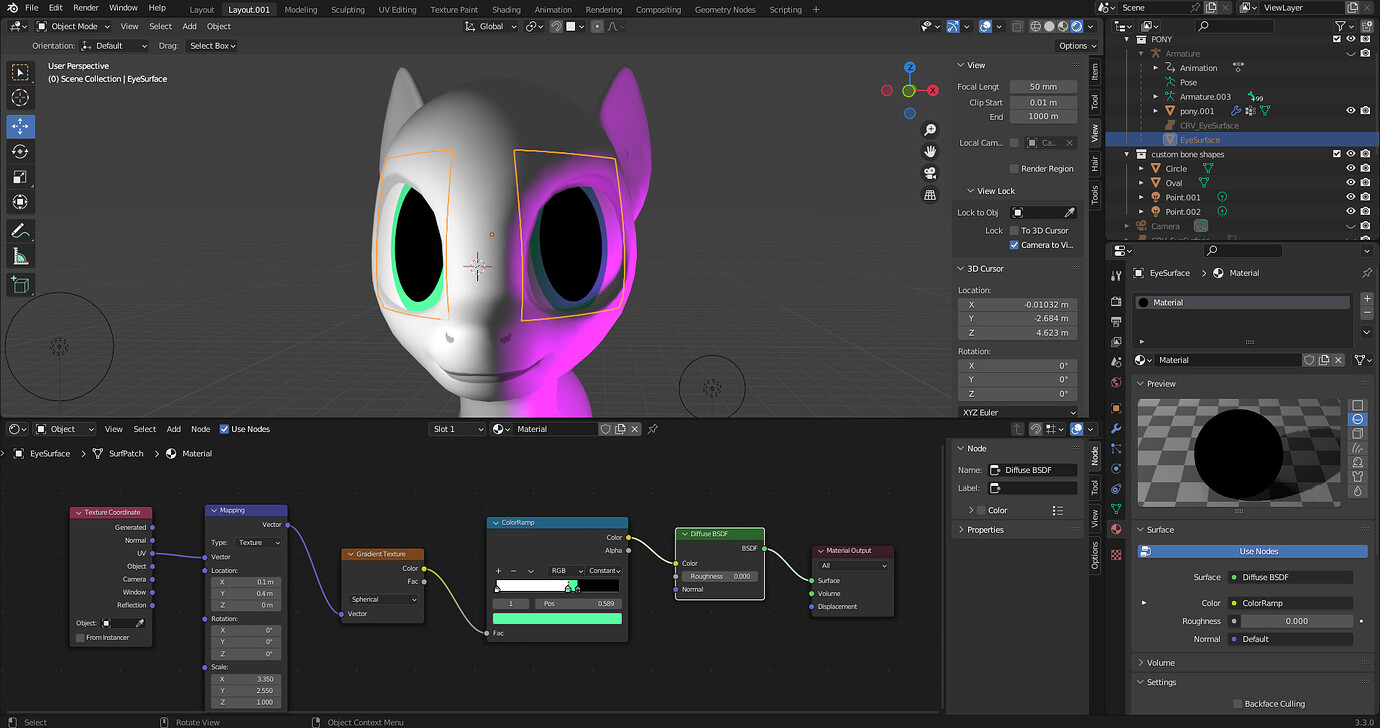The height and width of the screenshot is (728, 1380).
Task: Select the Rotate tool
Action: [x=21, y=151]
